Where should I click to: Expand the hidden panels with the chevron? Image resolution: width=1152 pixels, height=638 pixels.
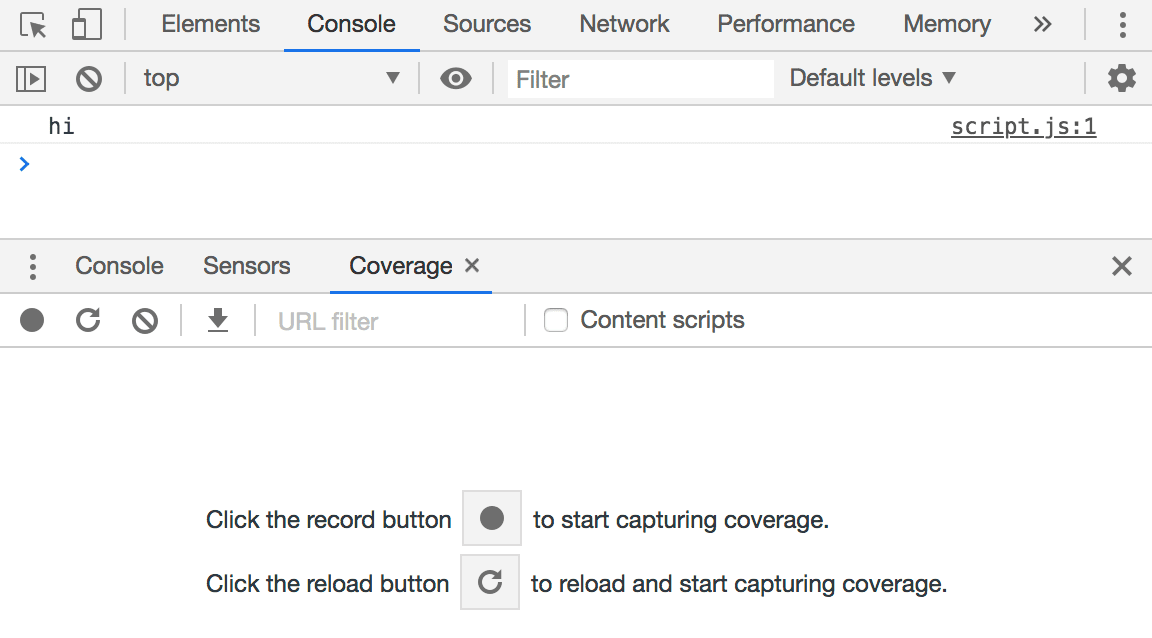1042,23
